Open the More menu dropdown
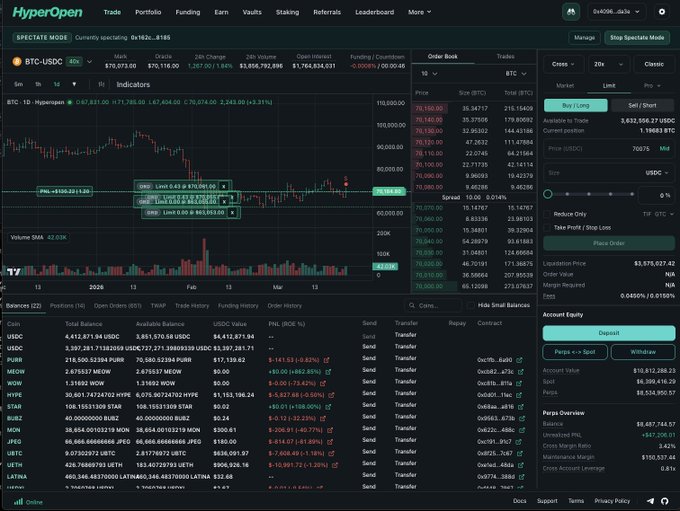680x511 pixels. [419, 12]
